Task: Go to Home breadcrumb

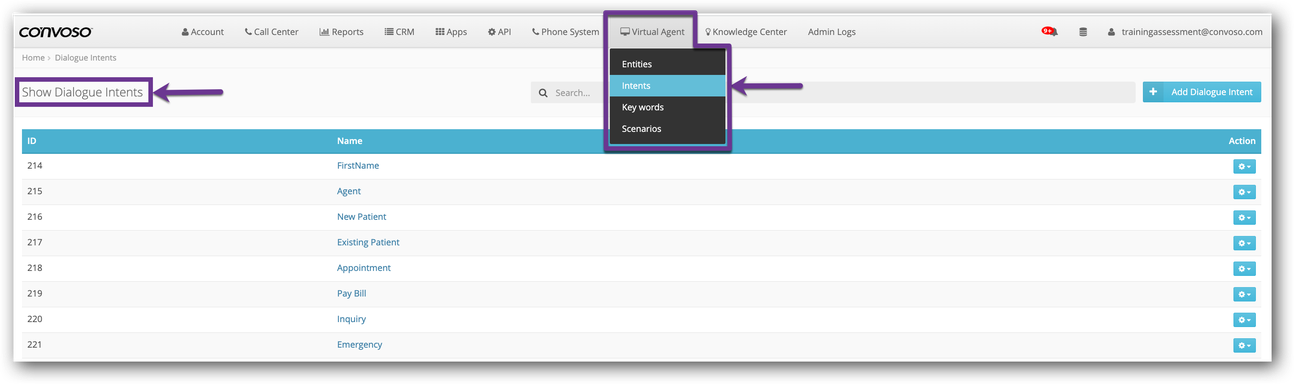Action: (33, 58)
